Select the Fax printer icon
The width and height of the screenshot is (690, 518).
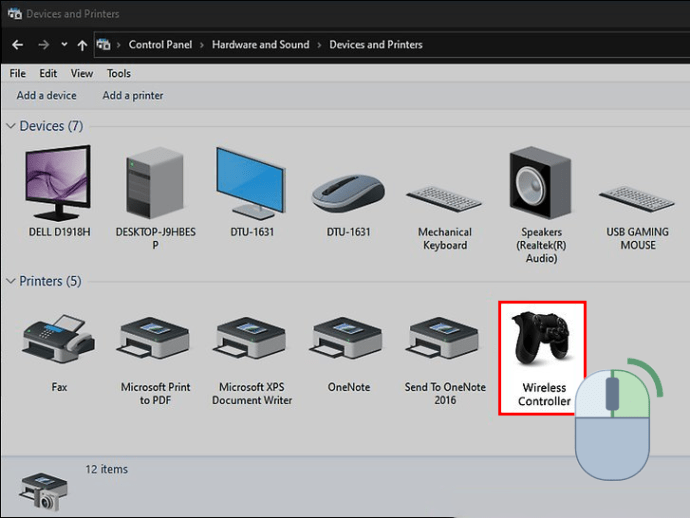point(59,339)
